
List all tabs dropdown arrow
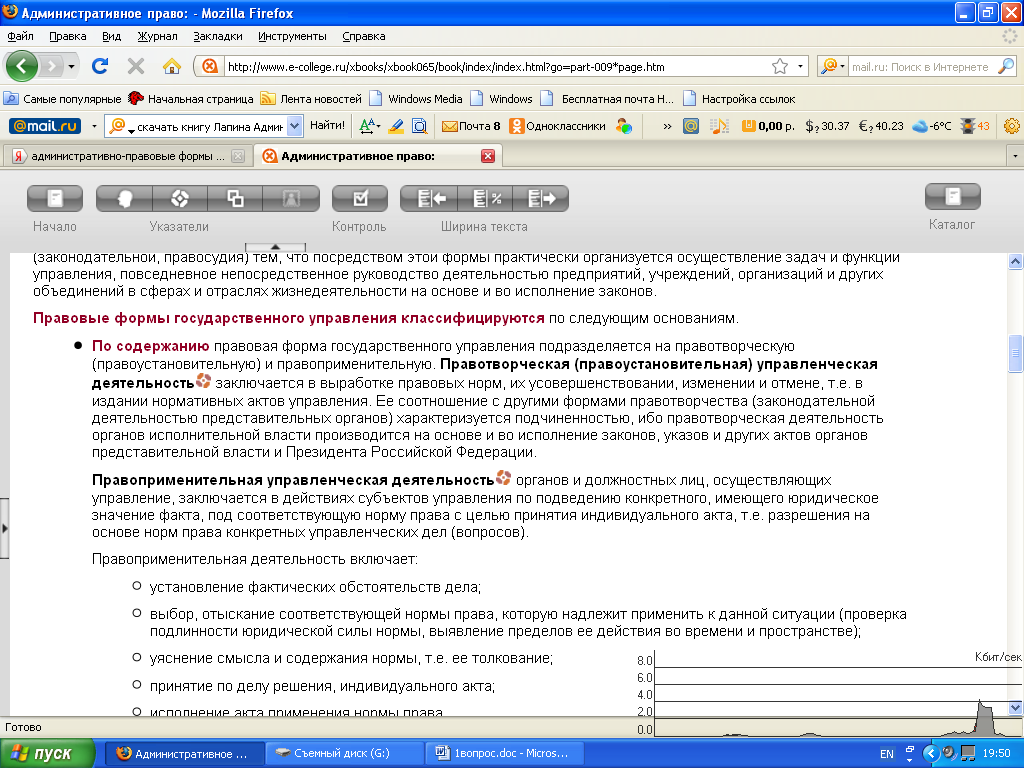pos(1015,156)
